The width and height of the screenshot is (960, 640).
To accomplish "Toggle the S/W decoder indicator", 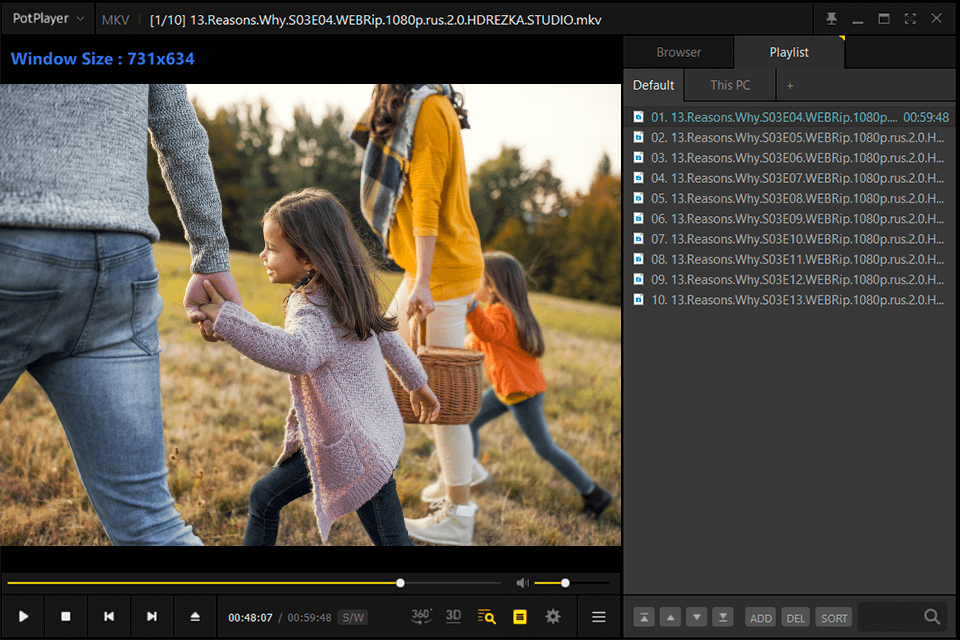I will (x=352, y=616).
